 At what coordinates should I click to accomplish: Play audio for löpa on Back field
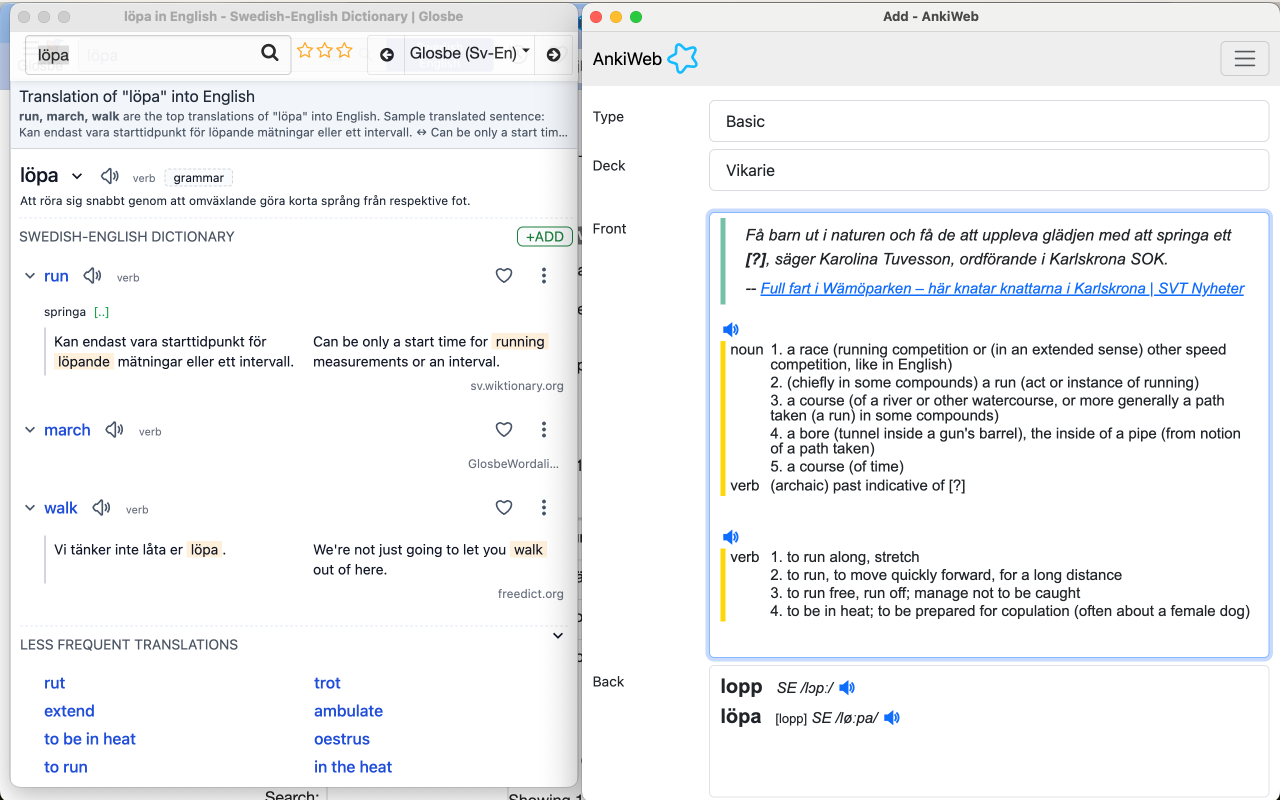(x=892, y=718)
